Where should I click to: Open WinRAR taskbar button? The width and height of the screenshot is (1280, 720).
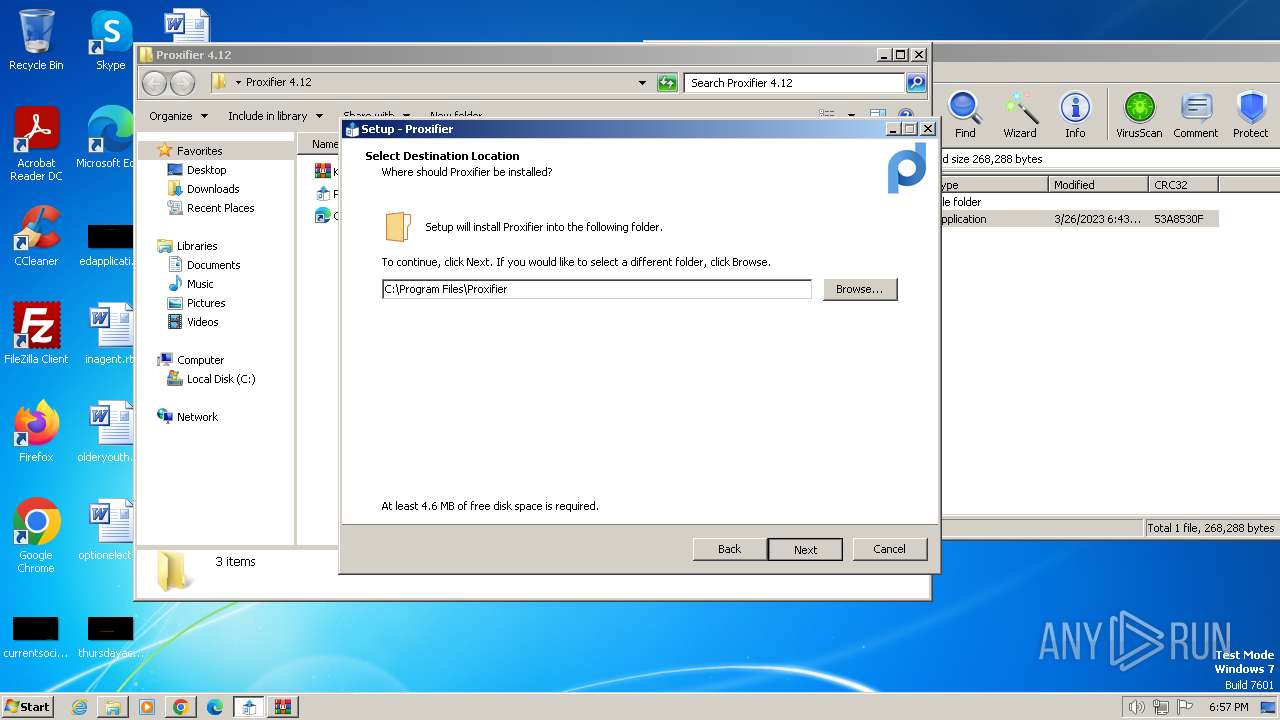click(283, 707)
